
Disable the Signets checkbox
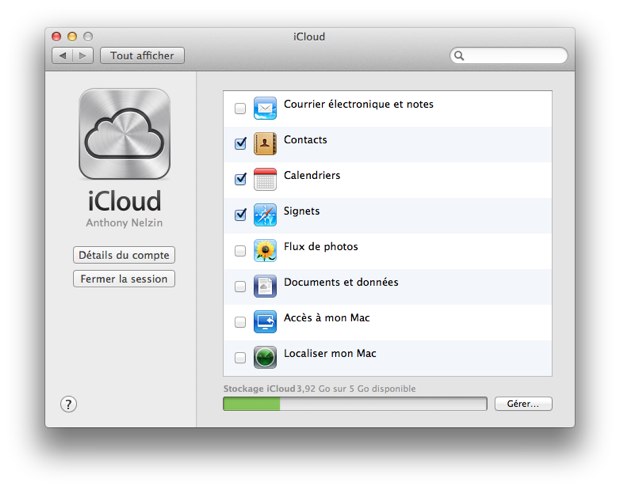[x=240, y=215]
